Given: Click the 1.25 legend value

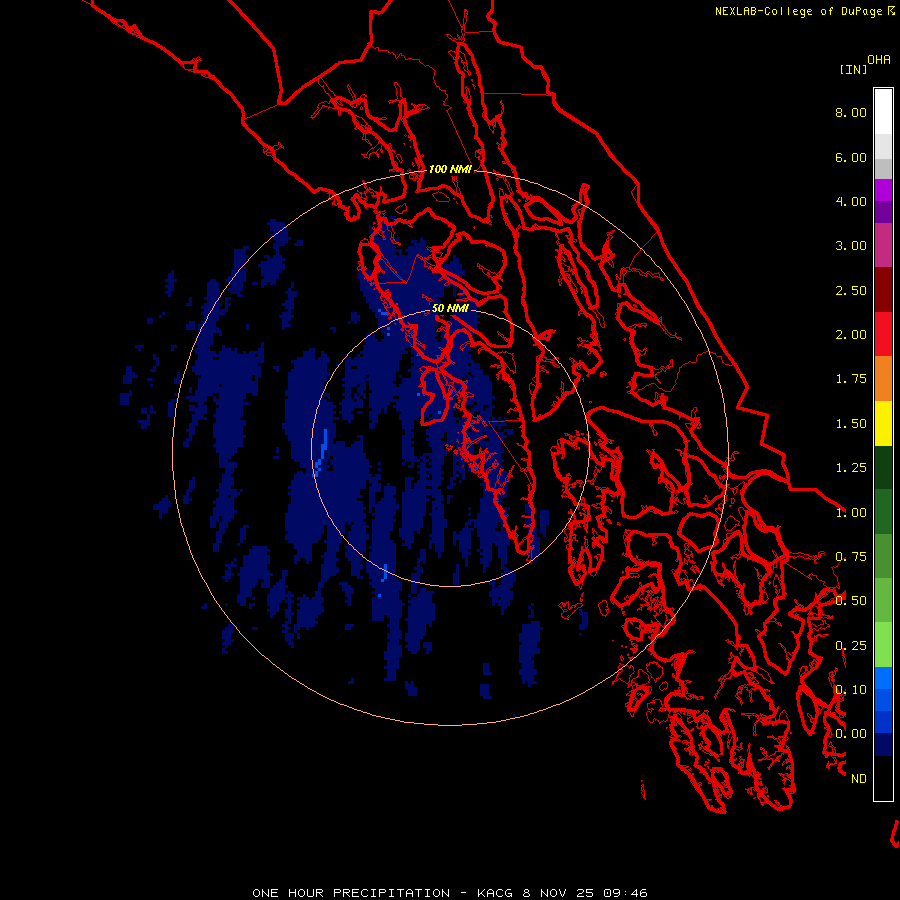Looking at the screenshot, I should pos(851,468).
